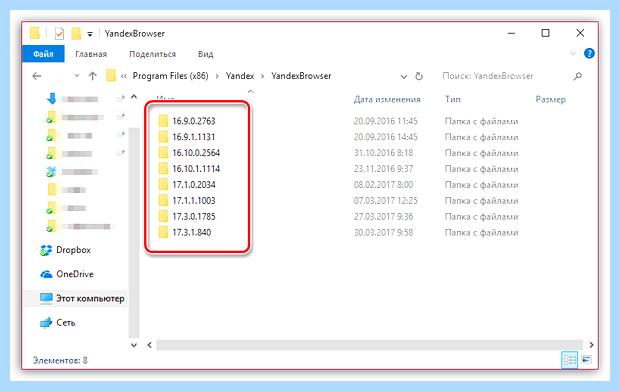Click the Сеть network icon
Viewport: 620px width, 391px height.
click(x=46, y=323)
